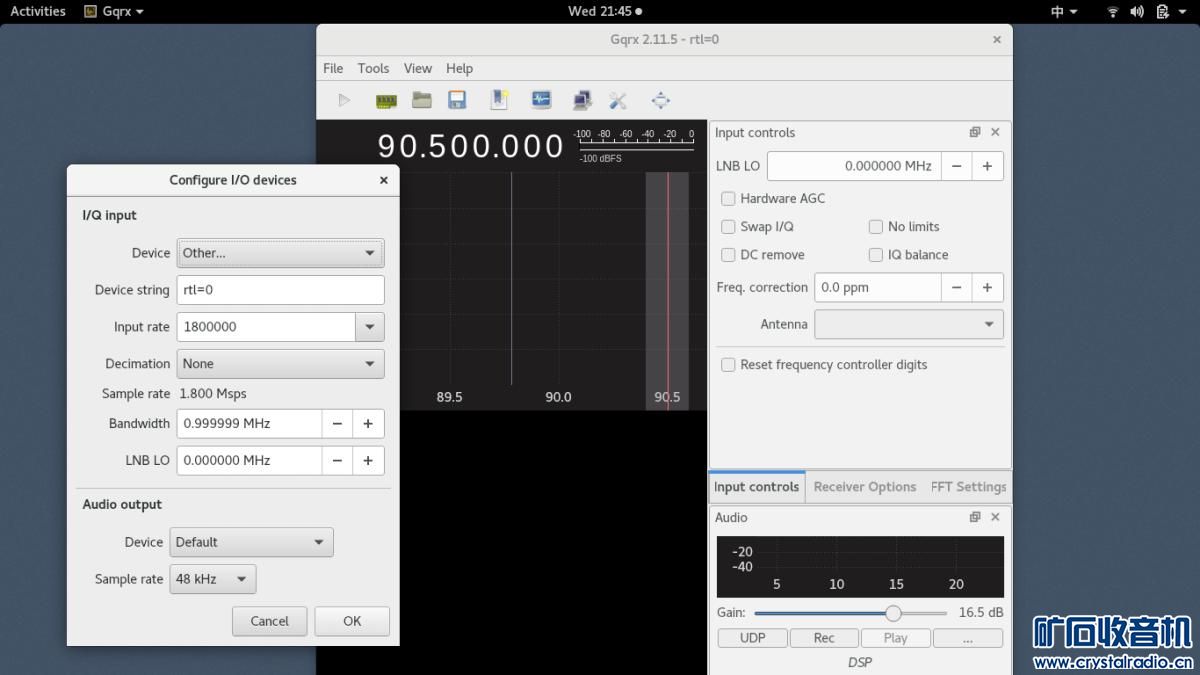
Task: Open I/O device configuration hardware card icon
Action: [x=386, y=100]
